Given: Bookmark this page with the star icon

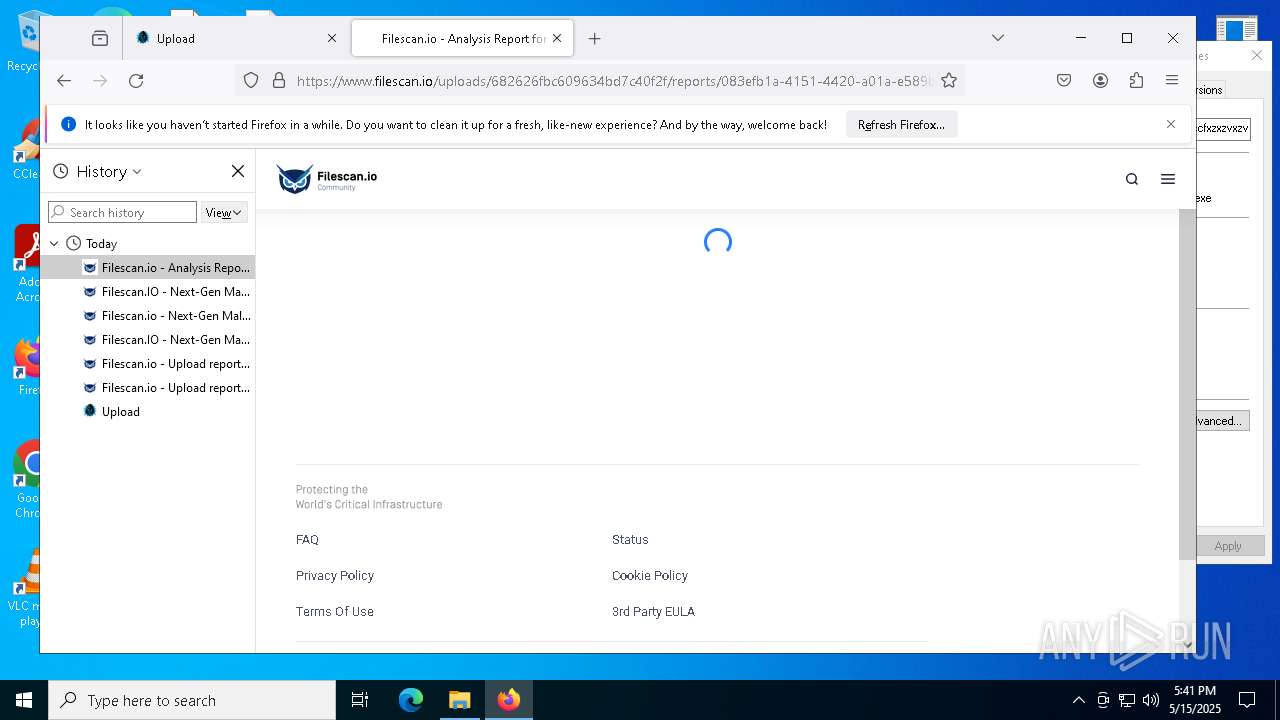Looking at the screenshot, I should click(949, 81).
